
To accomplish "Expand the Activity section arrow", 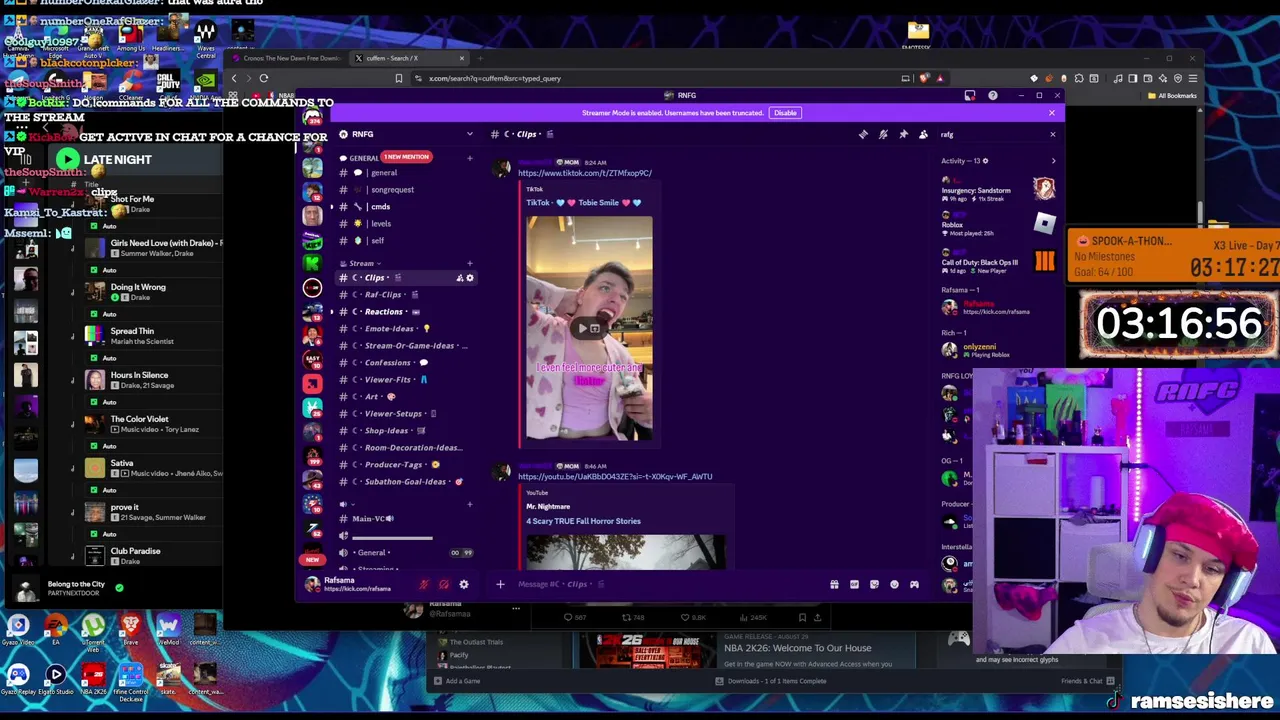I will tap(1053, 161).
